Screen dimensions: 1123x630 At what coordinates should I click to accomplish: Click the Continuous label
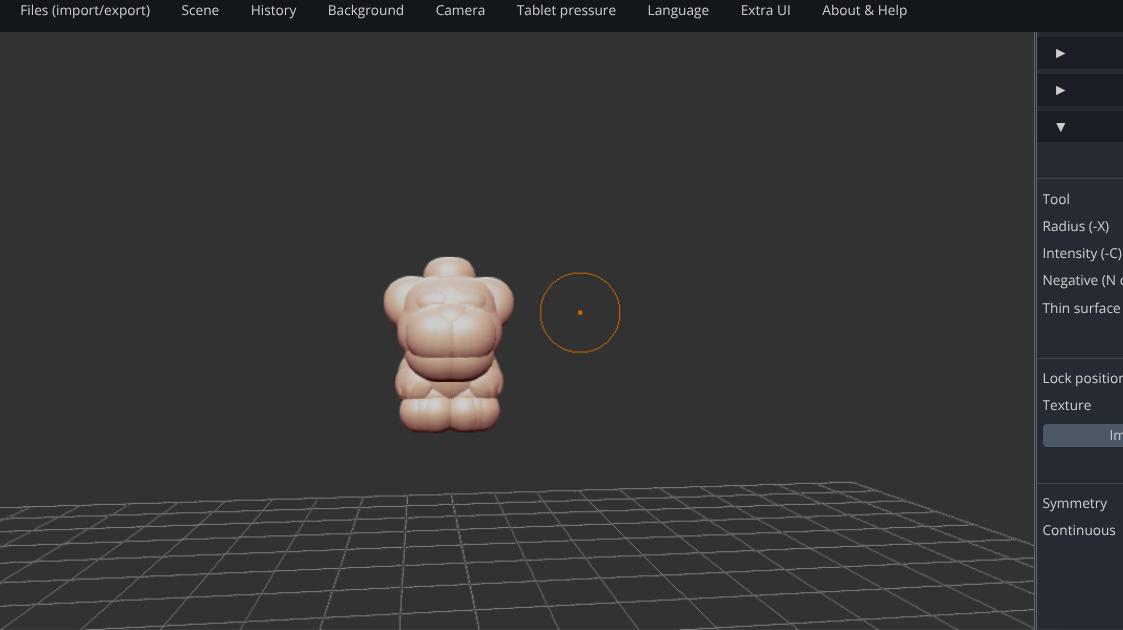(x=1079, y=530)
